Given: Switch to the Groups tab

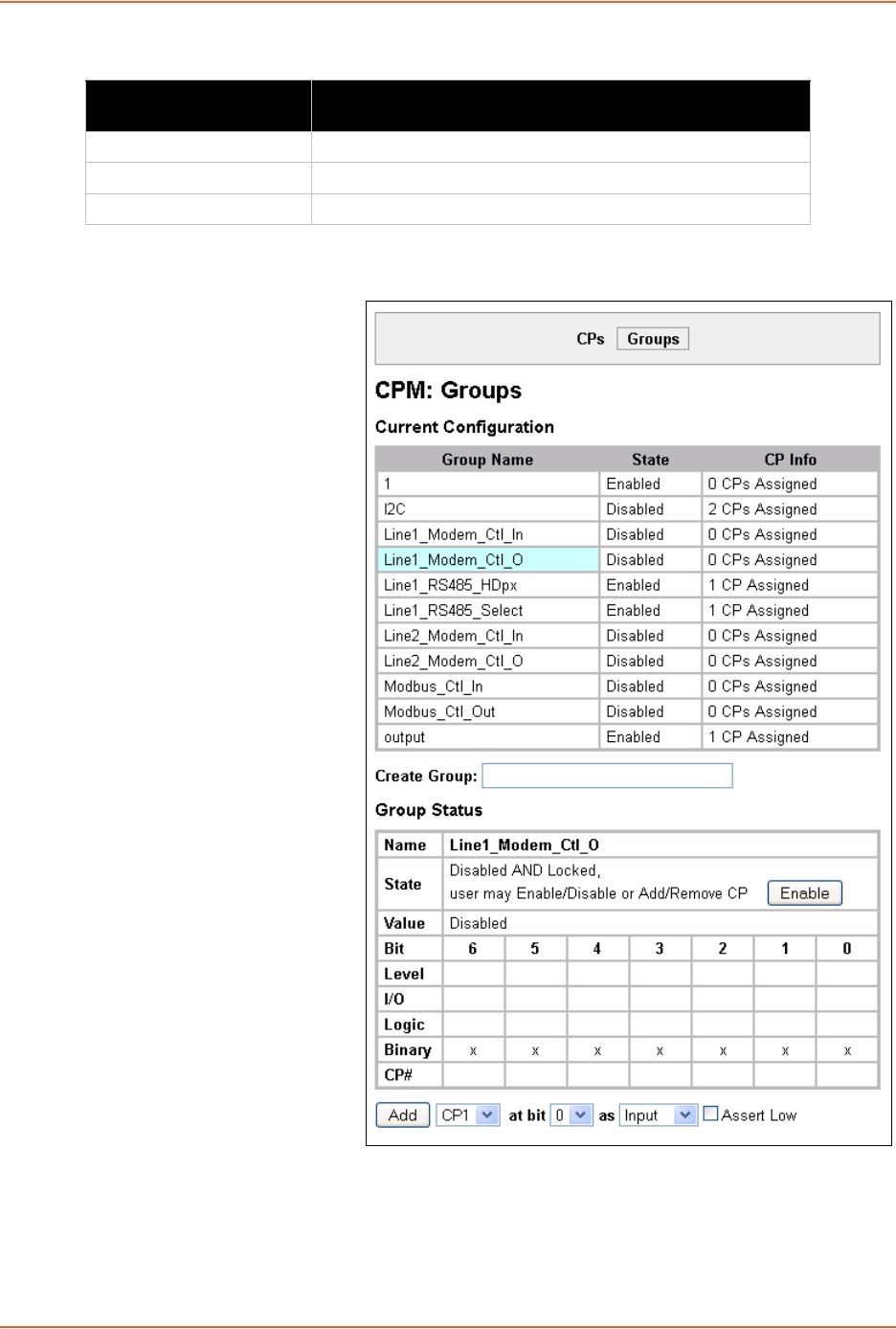Looking at the screenshot, I should click(653, 339).
